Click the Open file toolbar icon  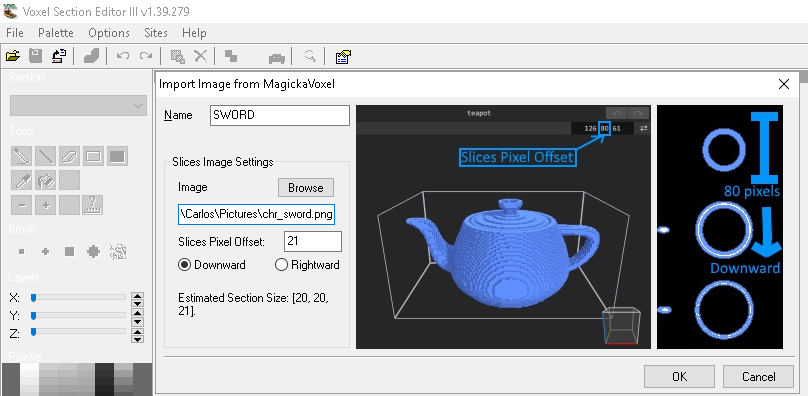click(x=13, y=56)
